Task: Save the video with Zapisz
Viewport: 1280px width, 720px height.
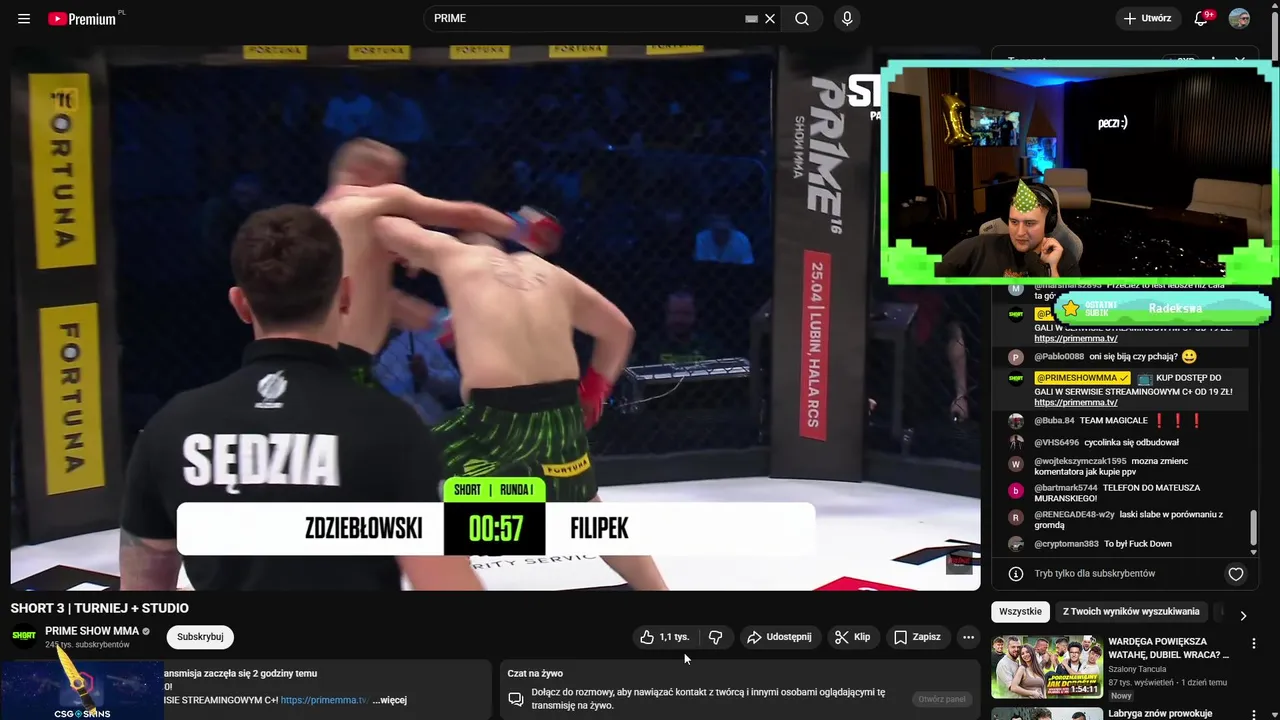Action: click(x=917, y=637)
